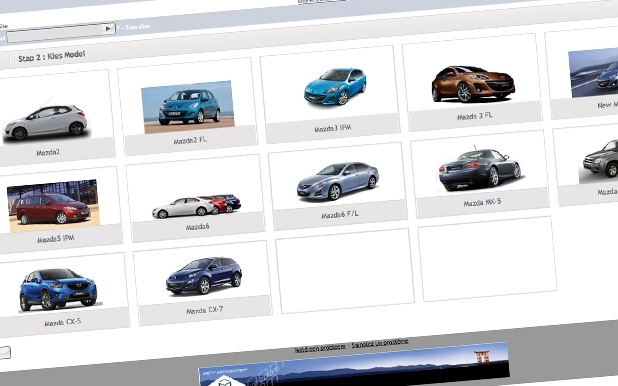The image size is (618, 386).
Task: Select the bronze Mazda 3 FL car image
Action: 473,84
